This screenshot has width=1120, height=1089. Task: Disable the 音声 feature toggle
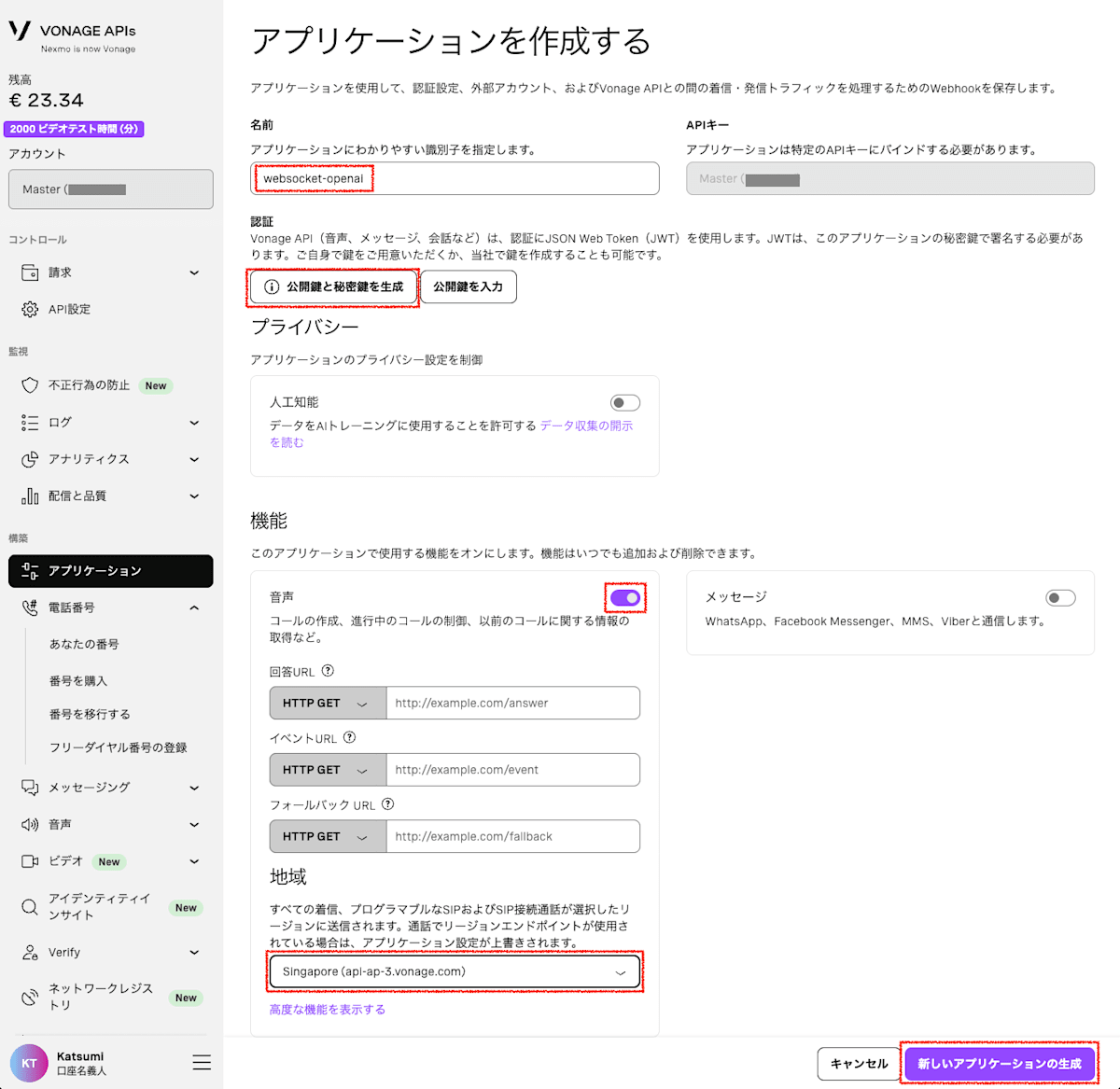625,597
